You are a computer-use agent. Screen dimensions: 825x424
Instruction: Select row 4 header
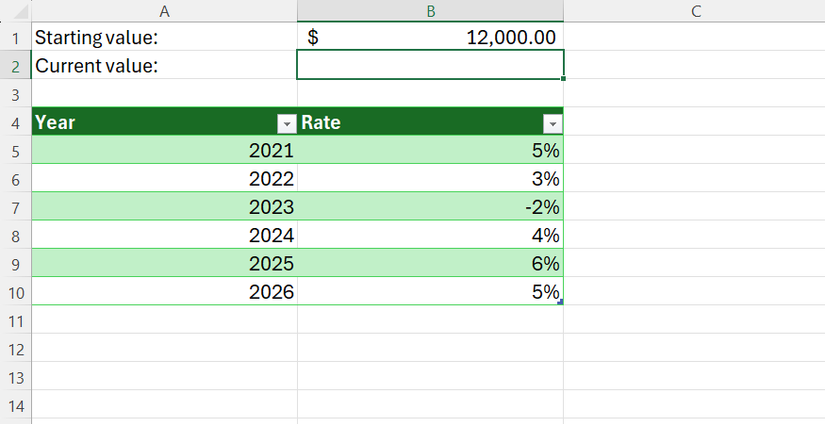pyautogui.click(x=15, y=123)
